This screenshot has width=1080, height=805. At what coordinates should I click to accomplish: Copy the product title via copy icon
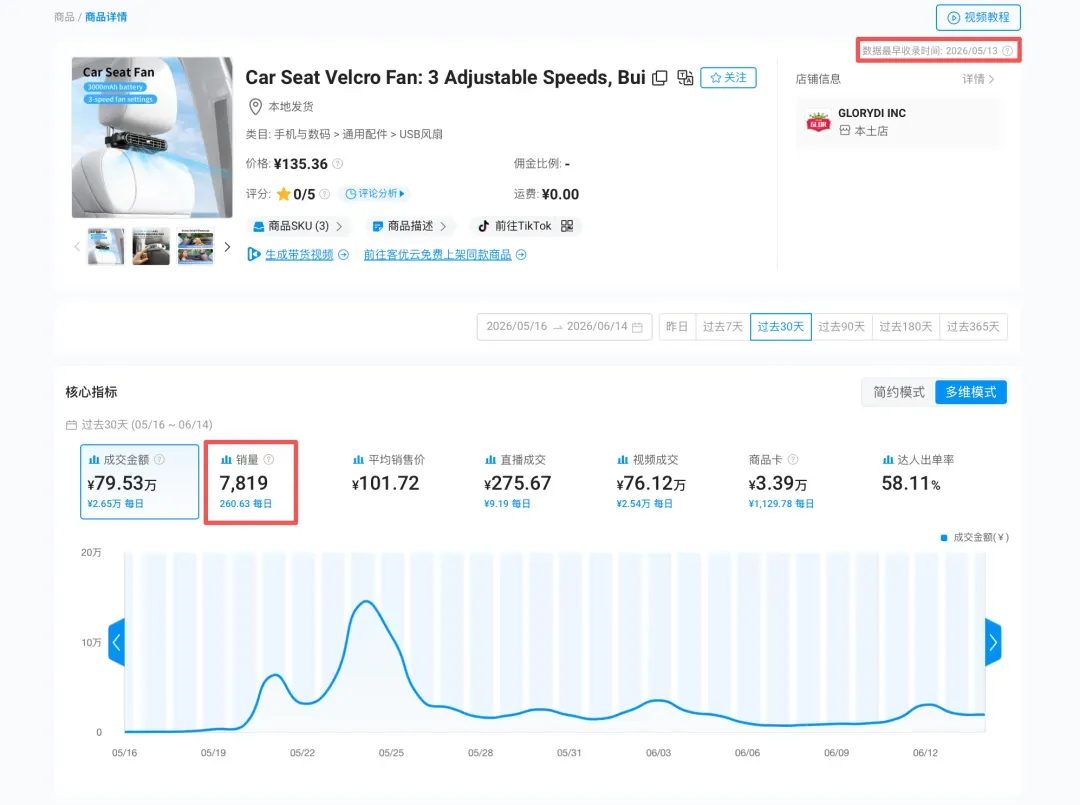click(660, 78)
